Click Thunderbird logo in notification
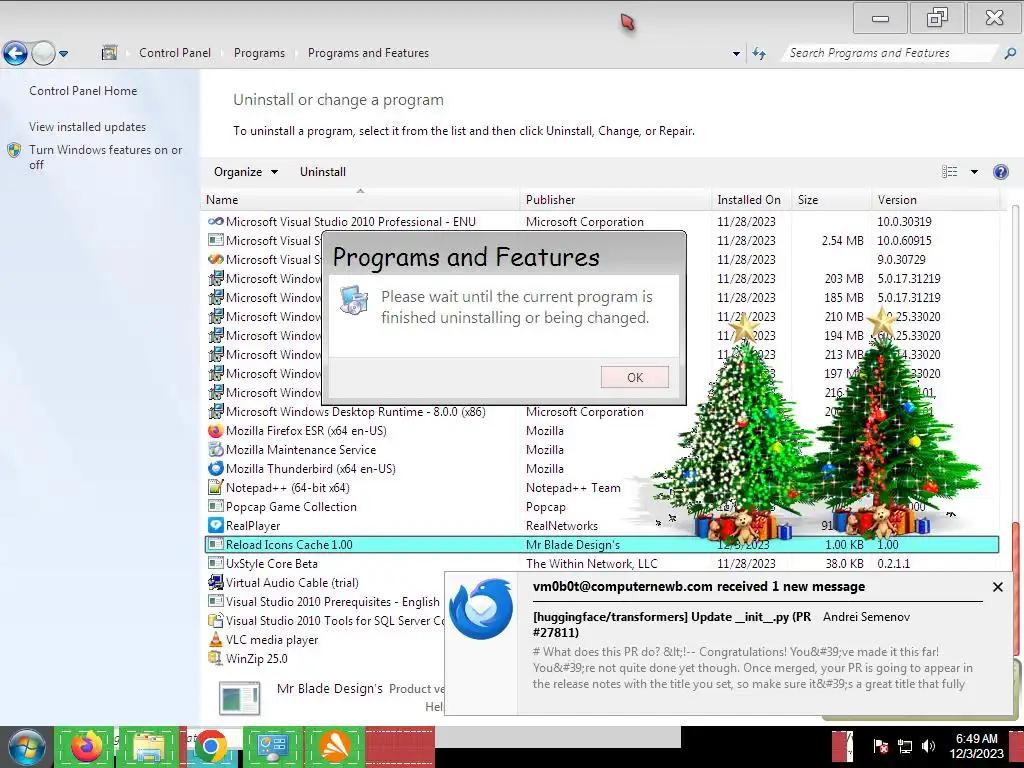Screen dimensions: 1024x768 482,609
